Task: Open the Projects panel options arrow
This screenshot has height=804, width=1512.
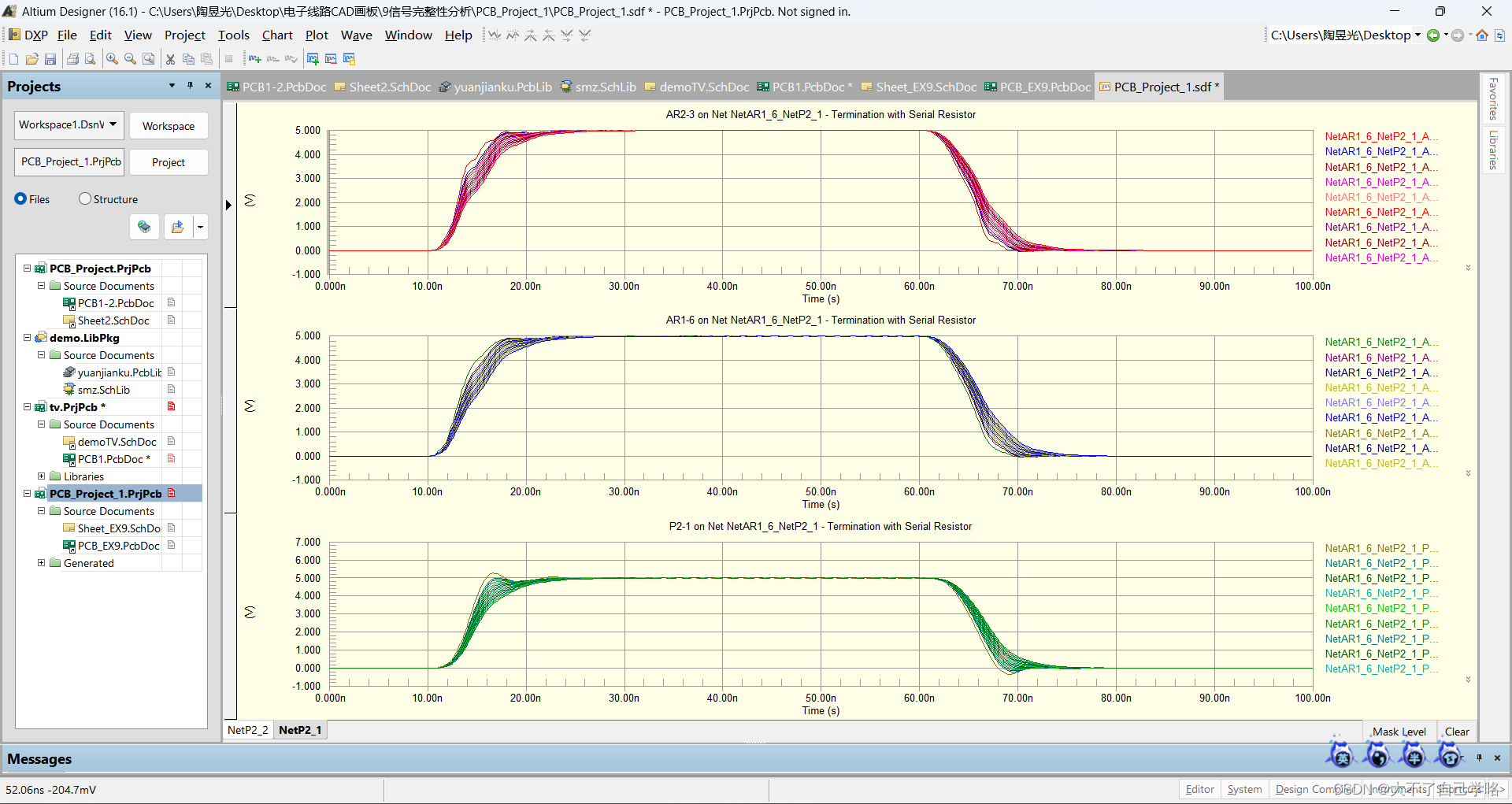Action: tap(172, 85)
